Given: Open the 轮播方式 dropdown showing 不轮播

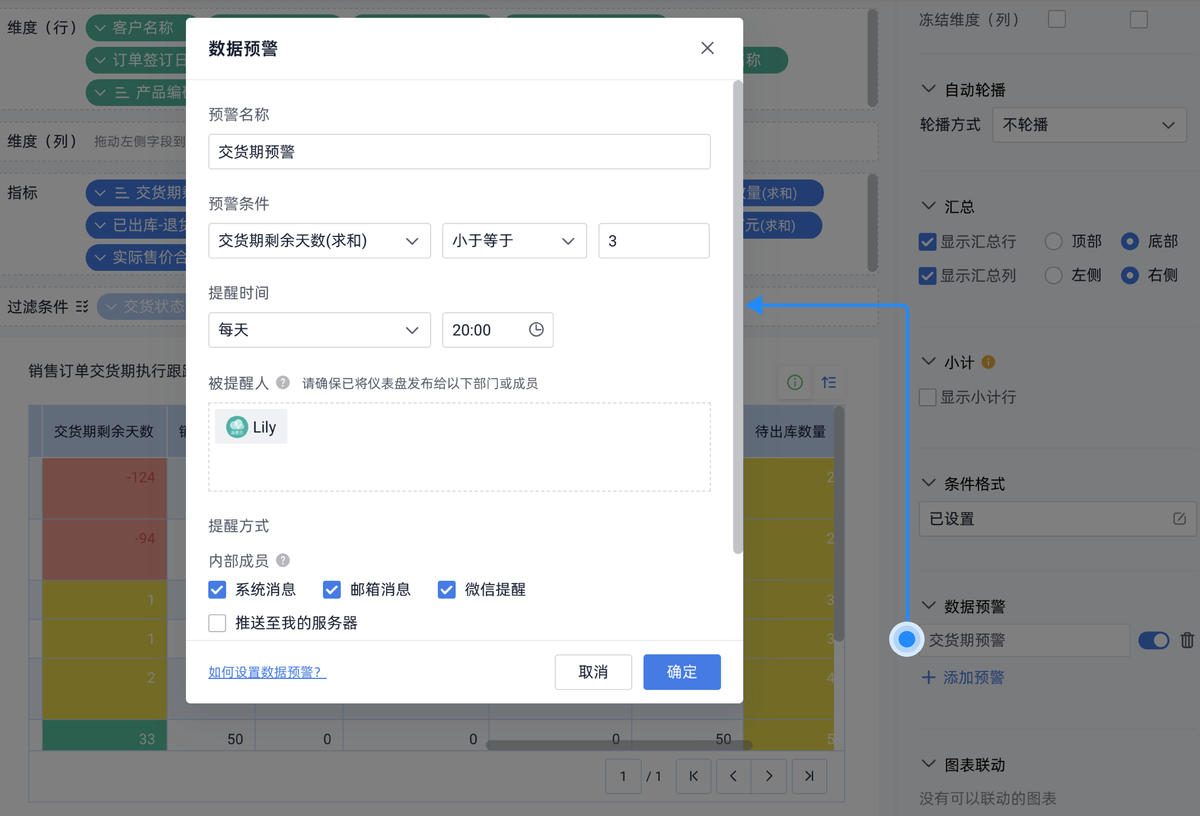Looking at the screenshot, I should 1089,124.
